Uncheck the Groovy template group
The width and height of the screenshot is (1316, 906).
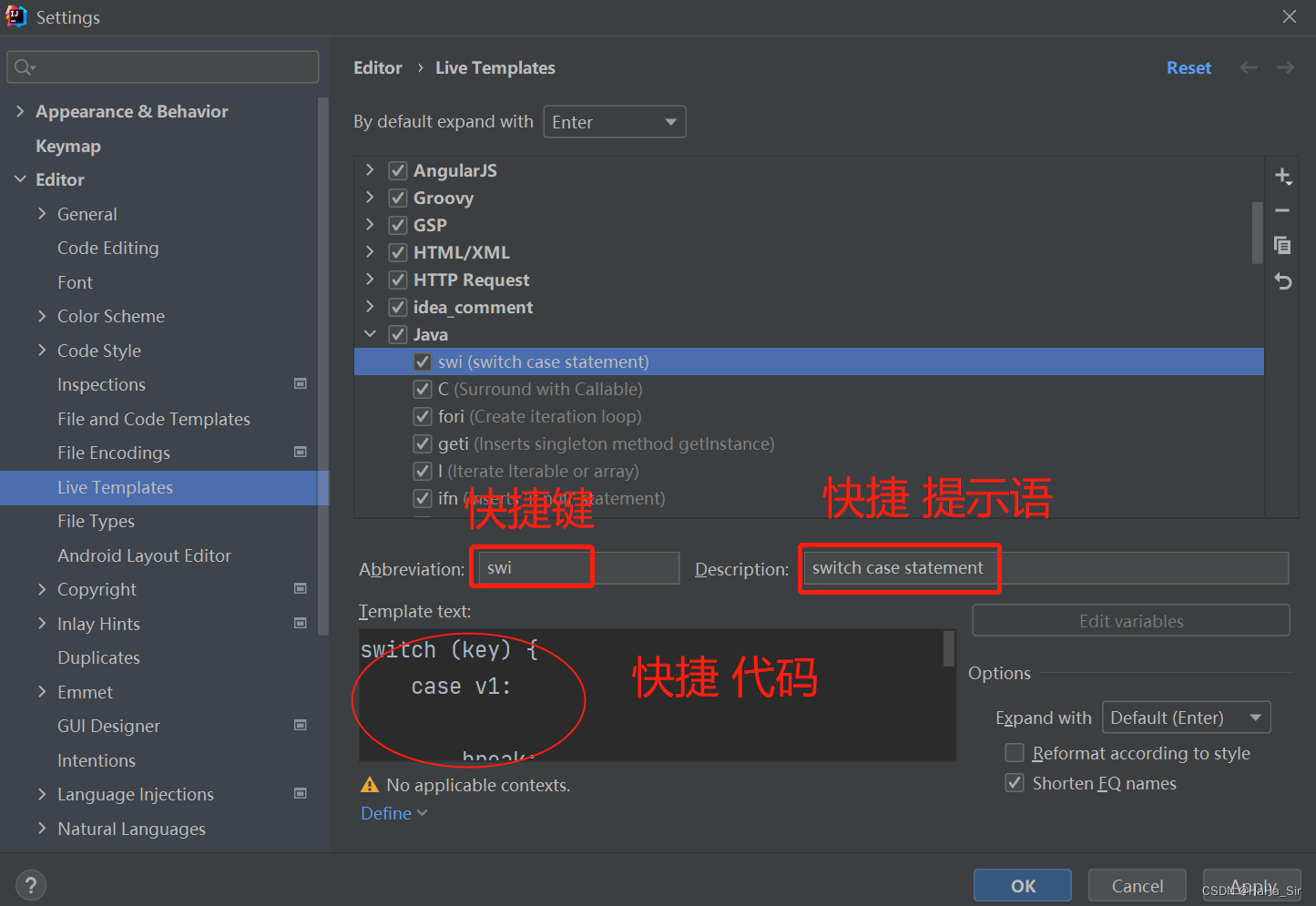398,198
